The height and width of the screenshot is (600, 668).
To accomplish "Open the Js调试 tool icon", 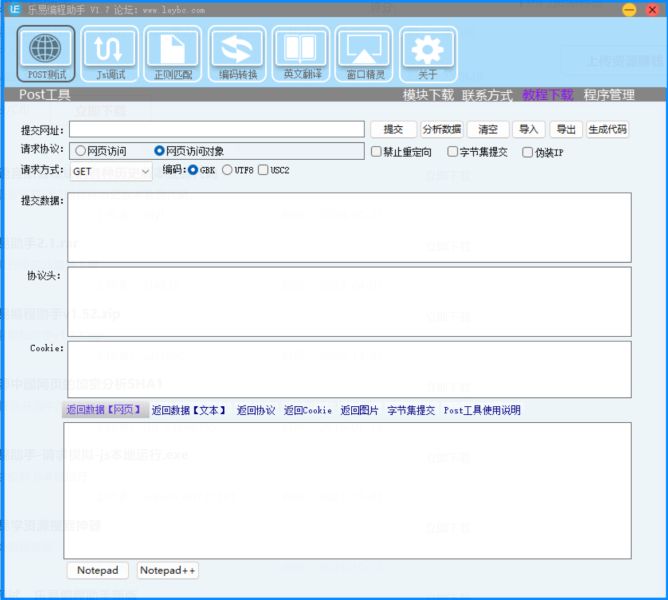I will pyautogui.click(x=110, y=52).
